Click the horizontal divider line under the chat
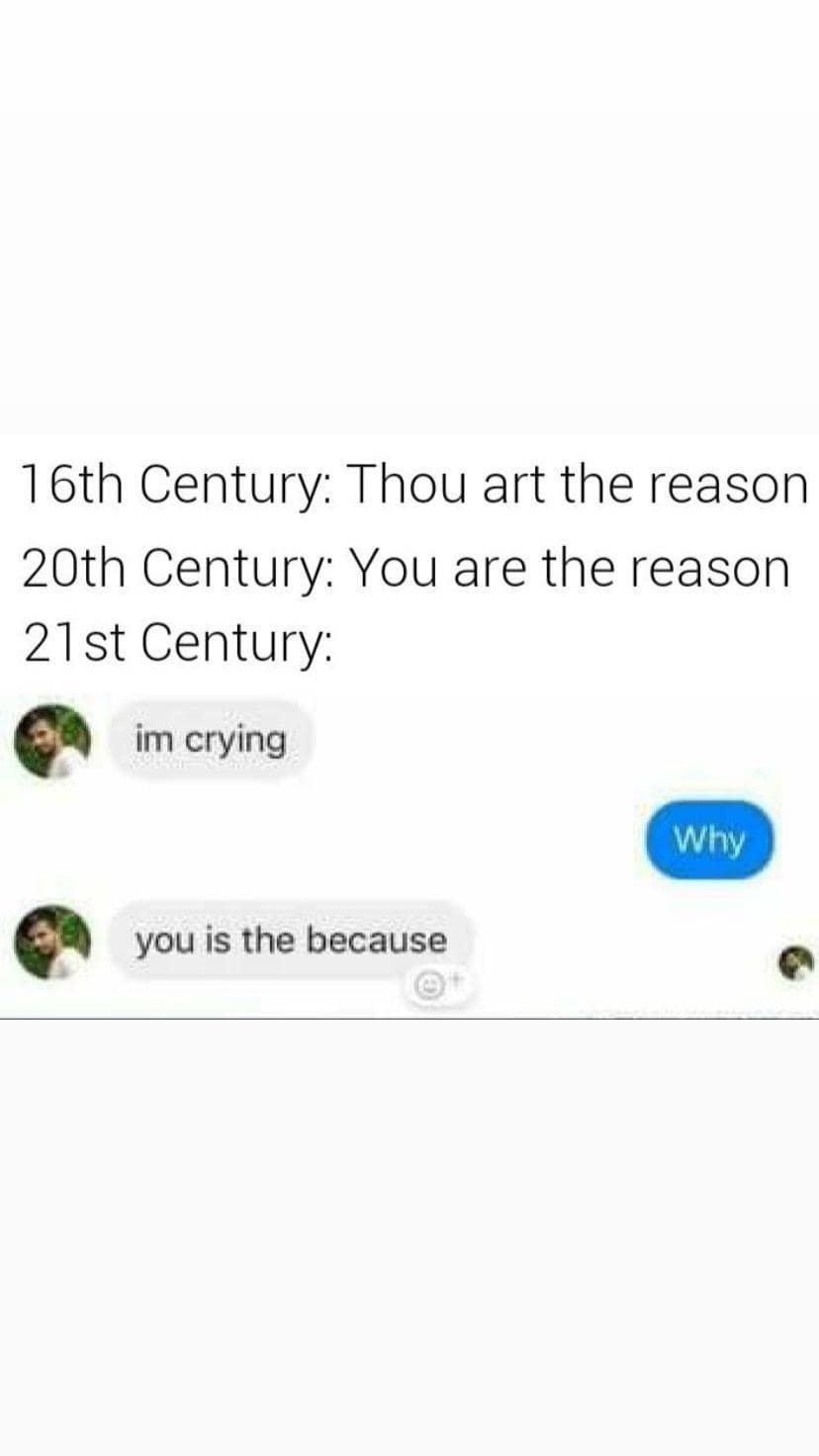Screen dimensions: 819x1456 click(409, 1018)
